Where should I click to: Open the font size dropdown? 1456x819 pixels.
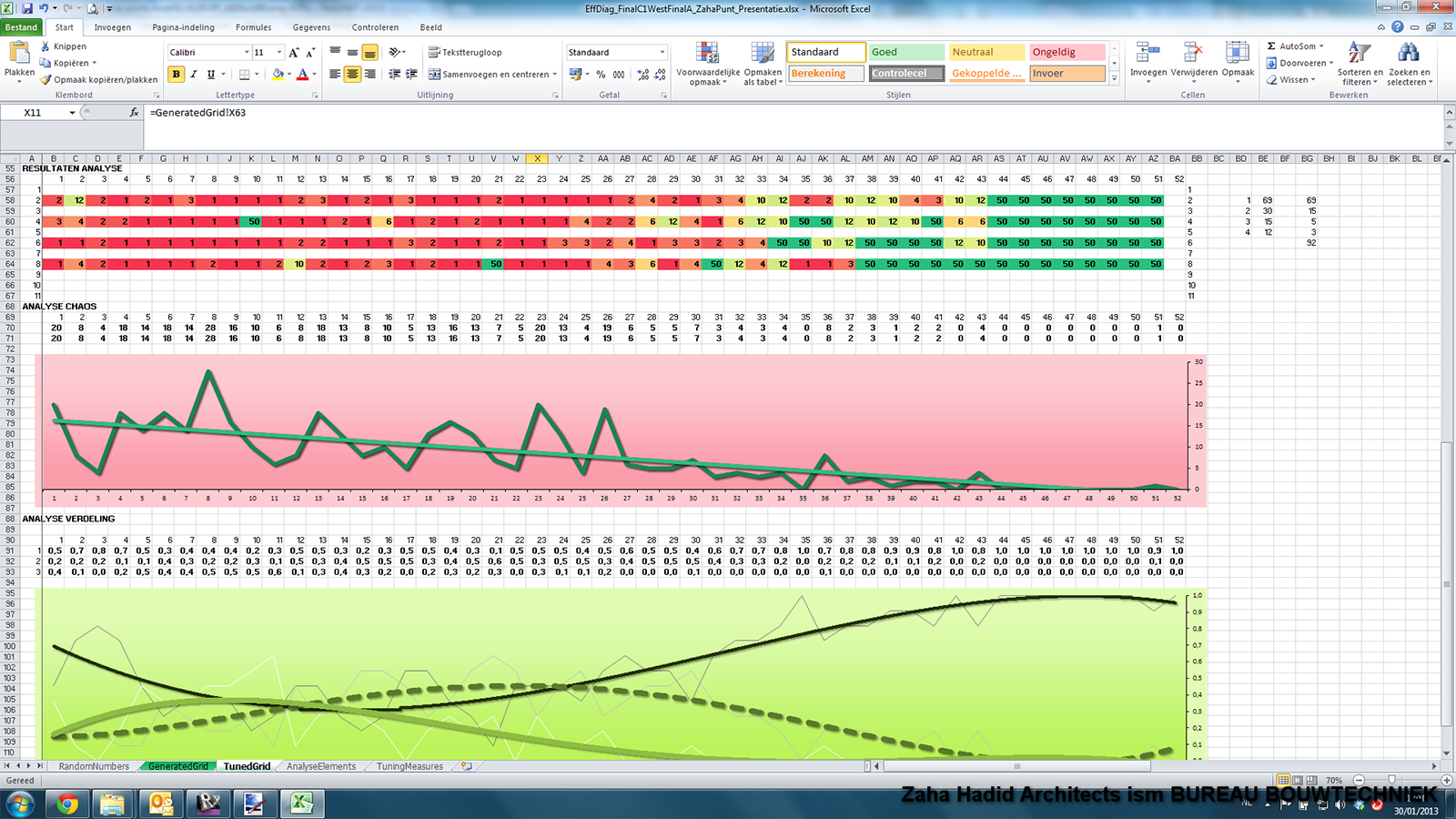pos(279,53)
